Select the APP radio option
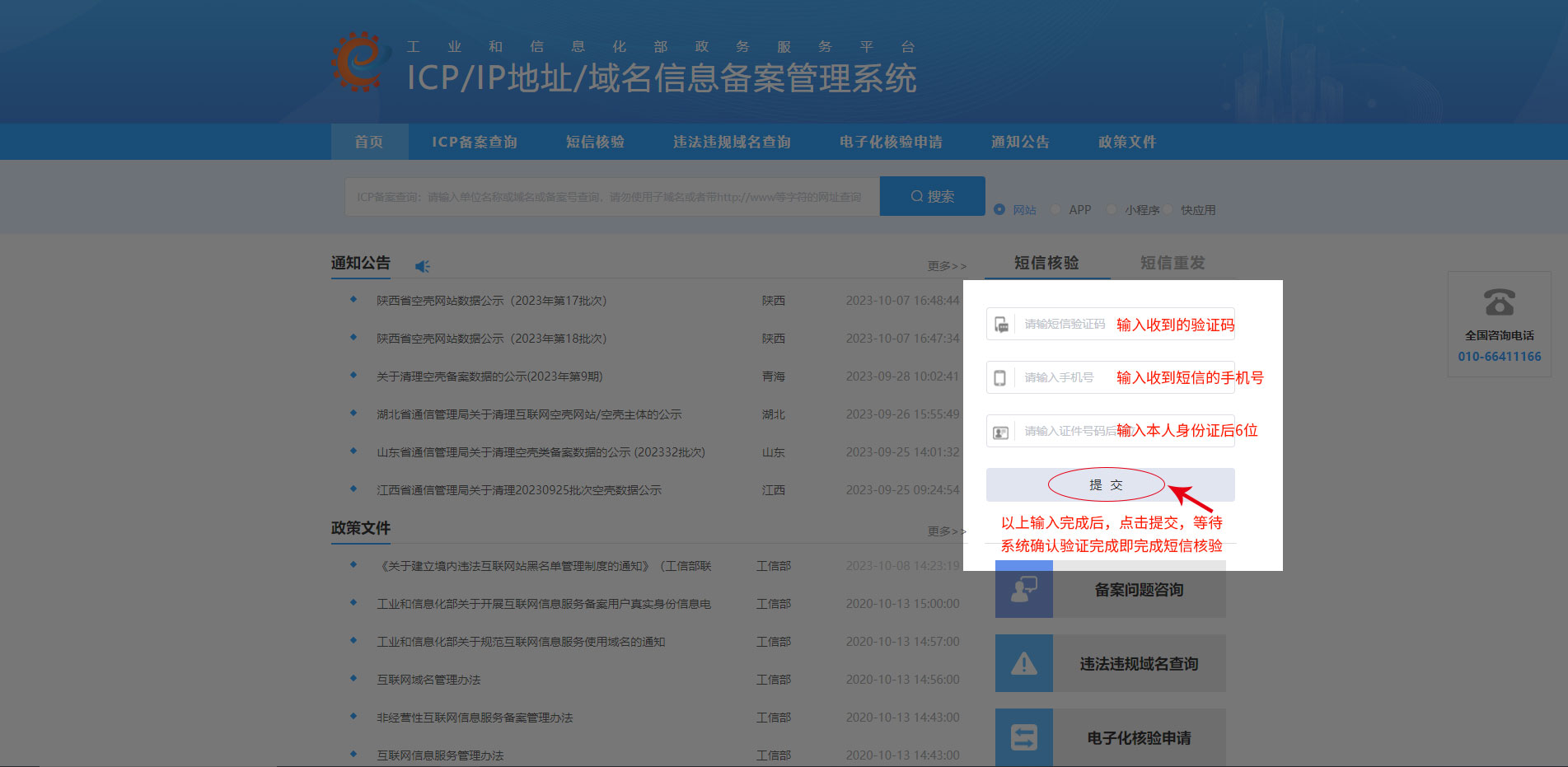The width and height of the screenshot is (1568, 767). 1055,210
